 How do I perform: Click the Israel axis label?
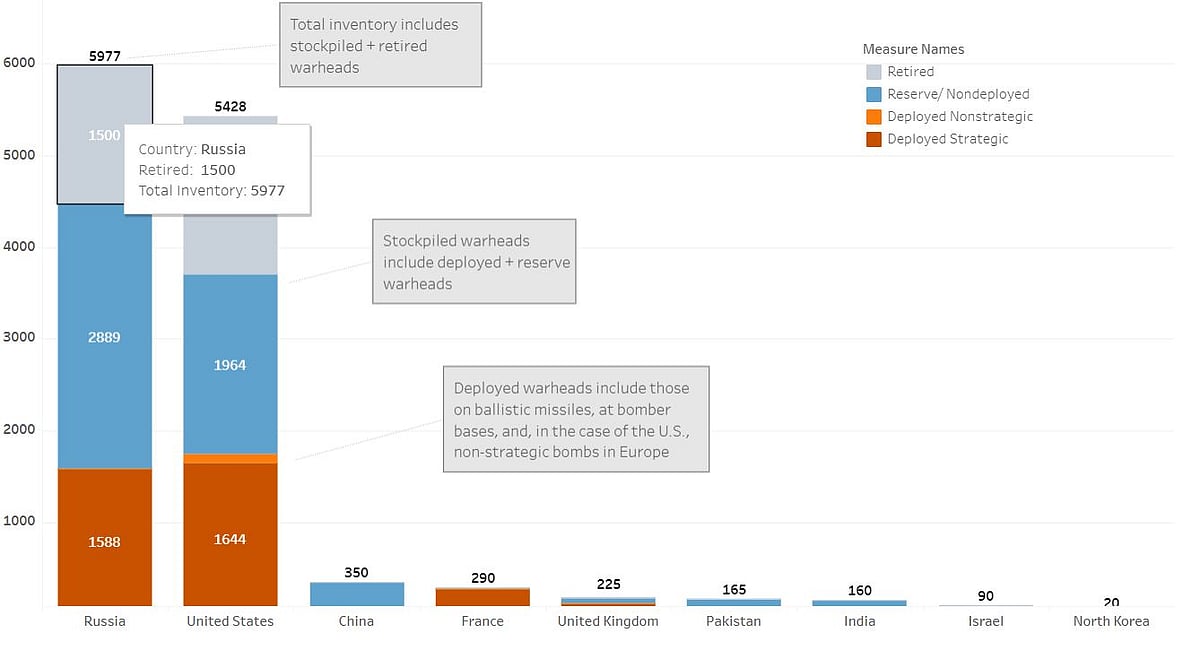coord(985,621)
